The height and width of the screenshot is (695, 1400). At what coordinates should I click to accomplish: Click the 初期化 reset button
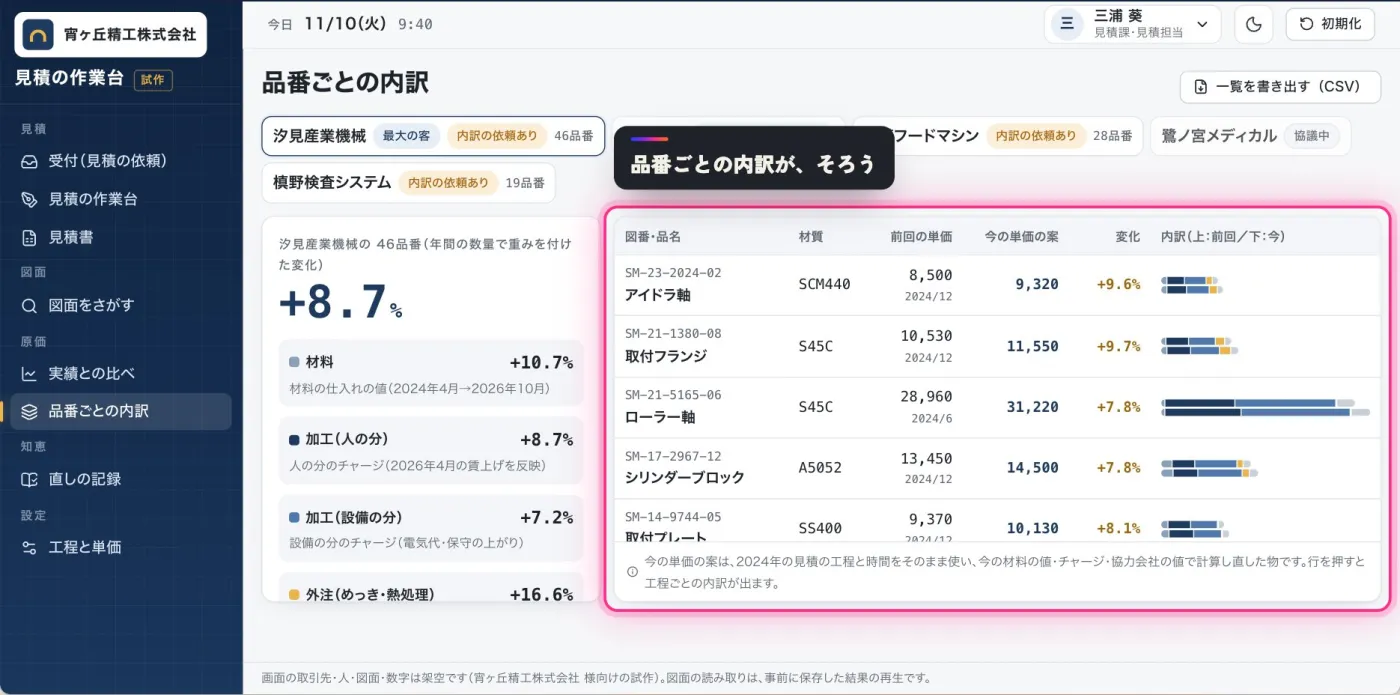click(1330, 24)
